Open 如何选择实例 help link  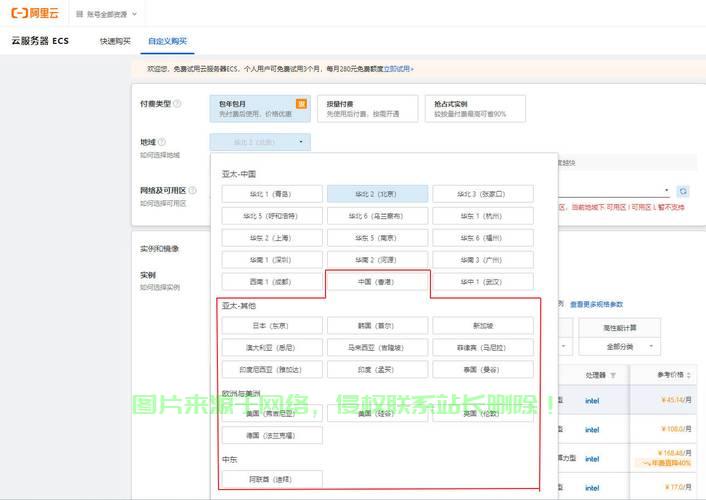click(x=160, y=287)
